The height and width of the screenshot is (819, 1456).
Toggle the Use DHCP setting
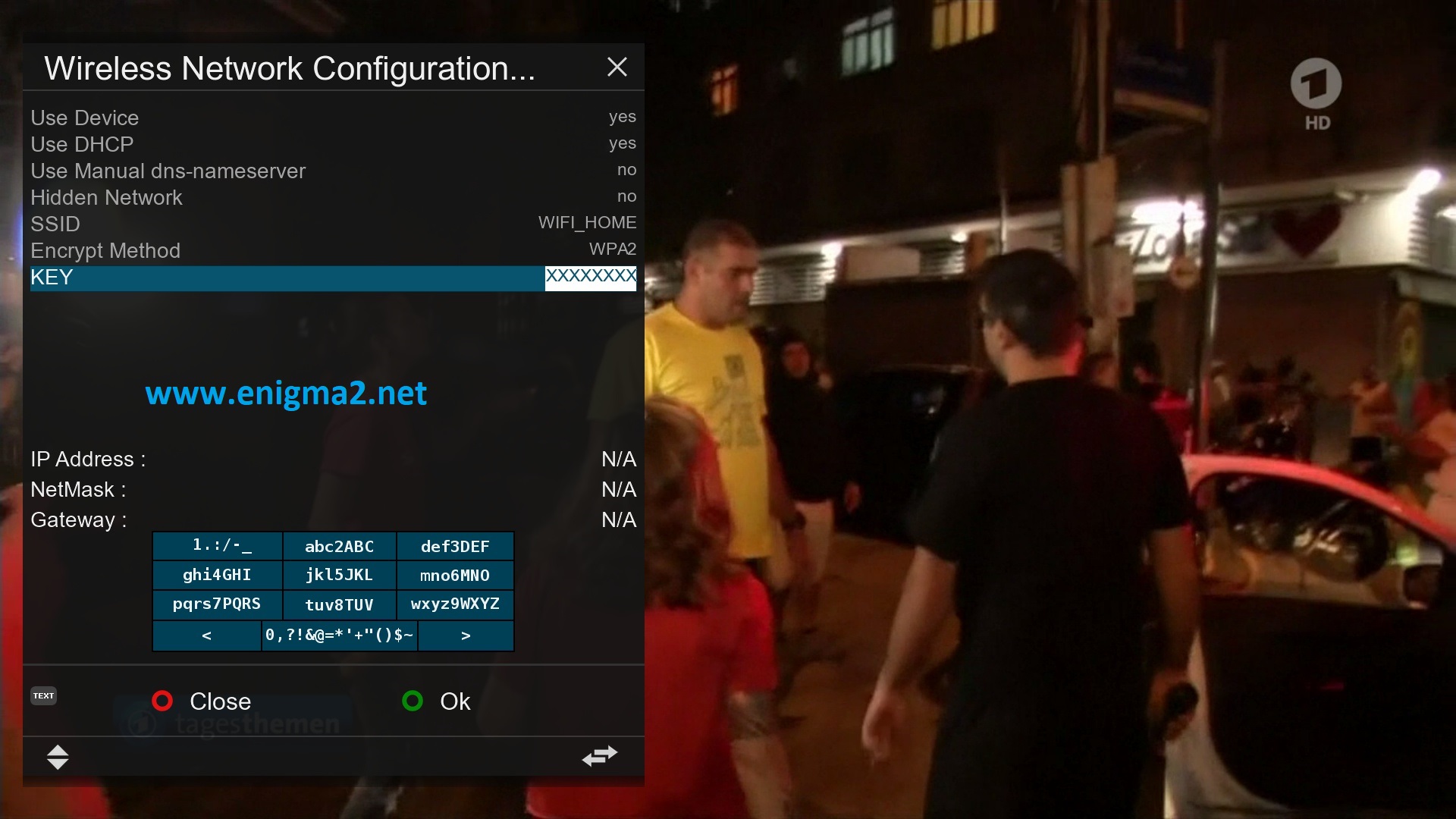pyautogui.click(x=334, y=144)
